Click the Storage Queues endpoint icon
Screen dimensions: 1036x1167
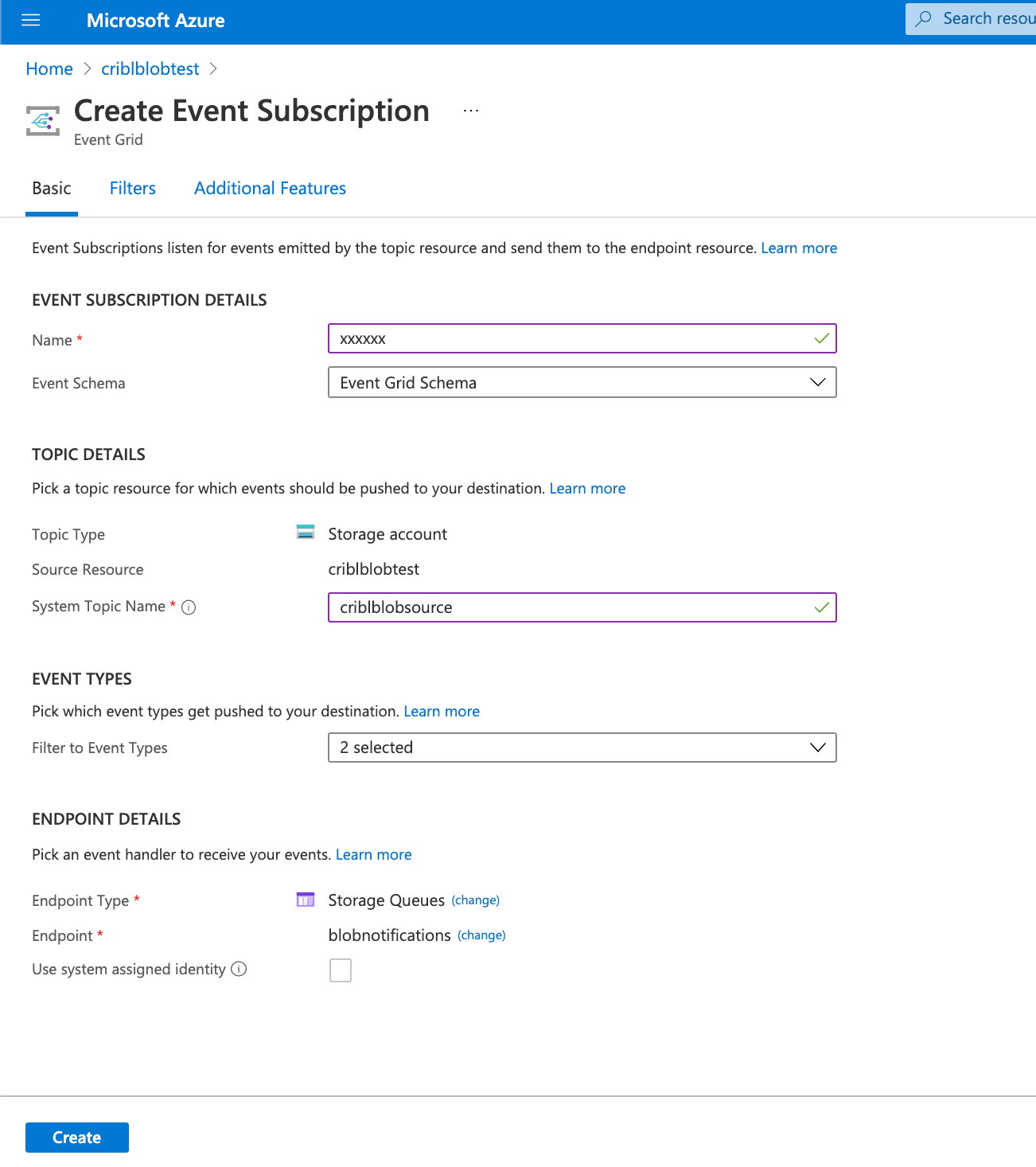305,900
